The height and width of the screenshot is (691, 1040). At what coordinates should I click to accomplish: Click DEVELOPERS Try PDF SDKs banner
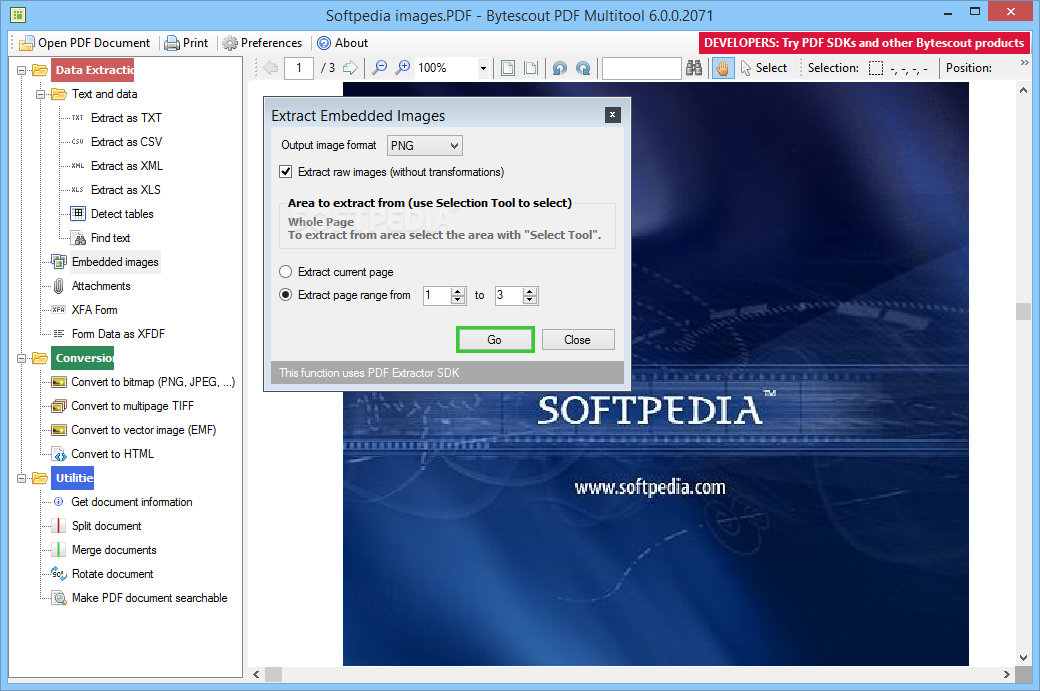tap(864, 43)
